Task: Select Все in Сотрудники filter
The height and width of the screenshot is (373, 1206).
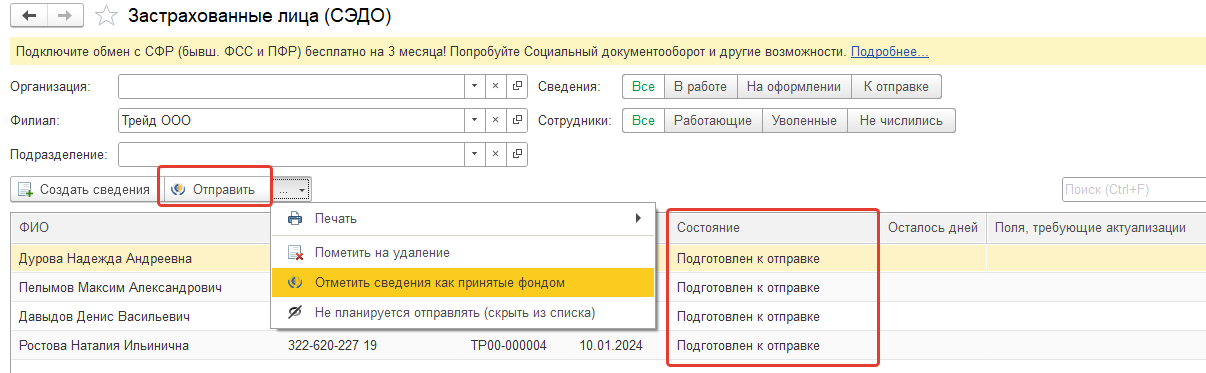Action: [643, 121]
